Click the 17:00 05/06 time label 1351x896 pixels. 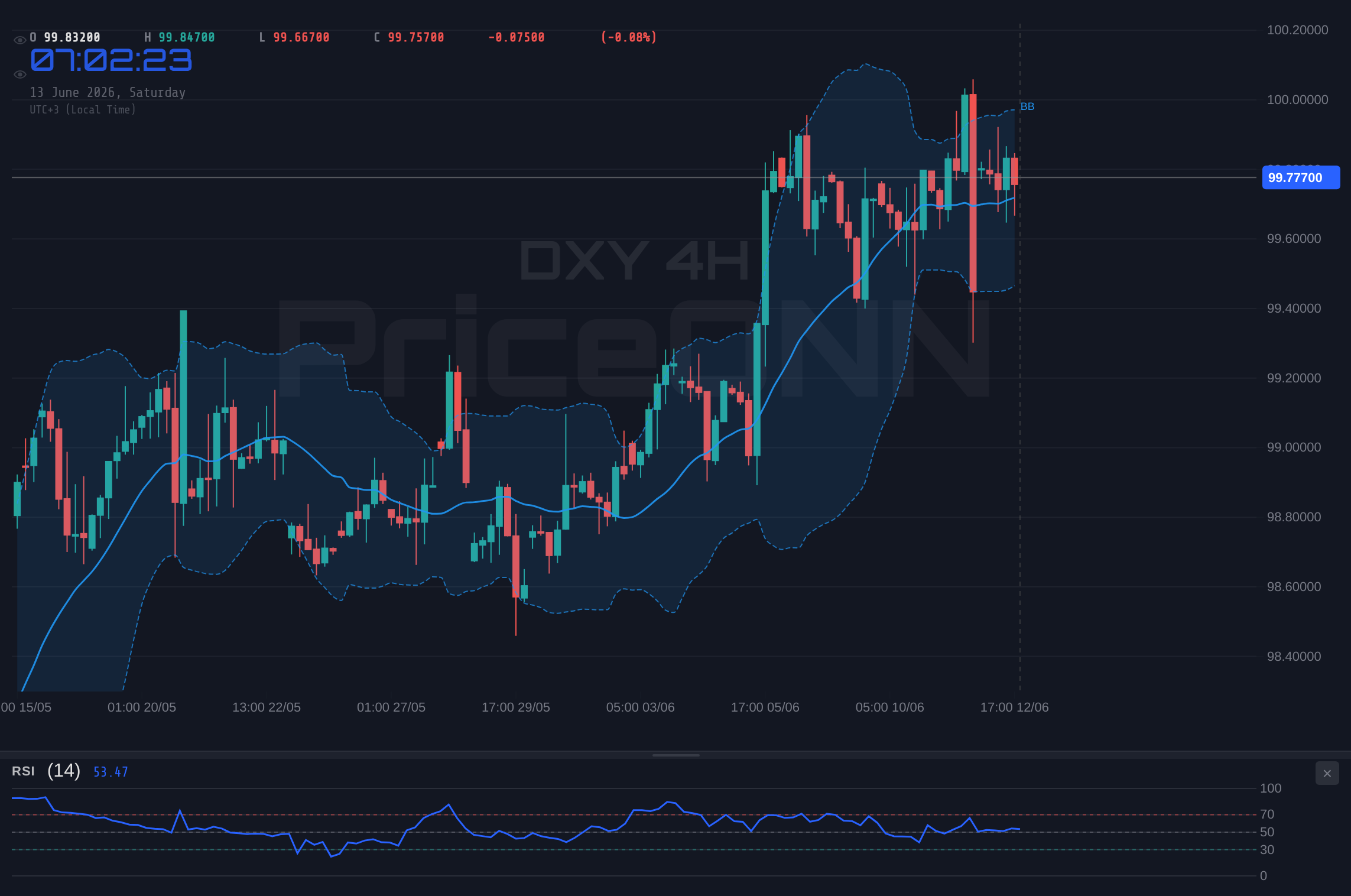pyautogui.click(x=765, y=707)
